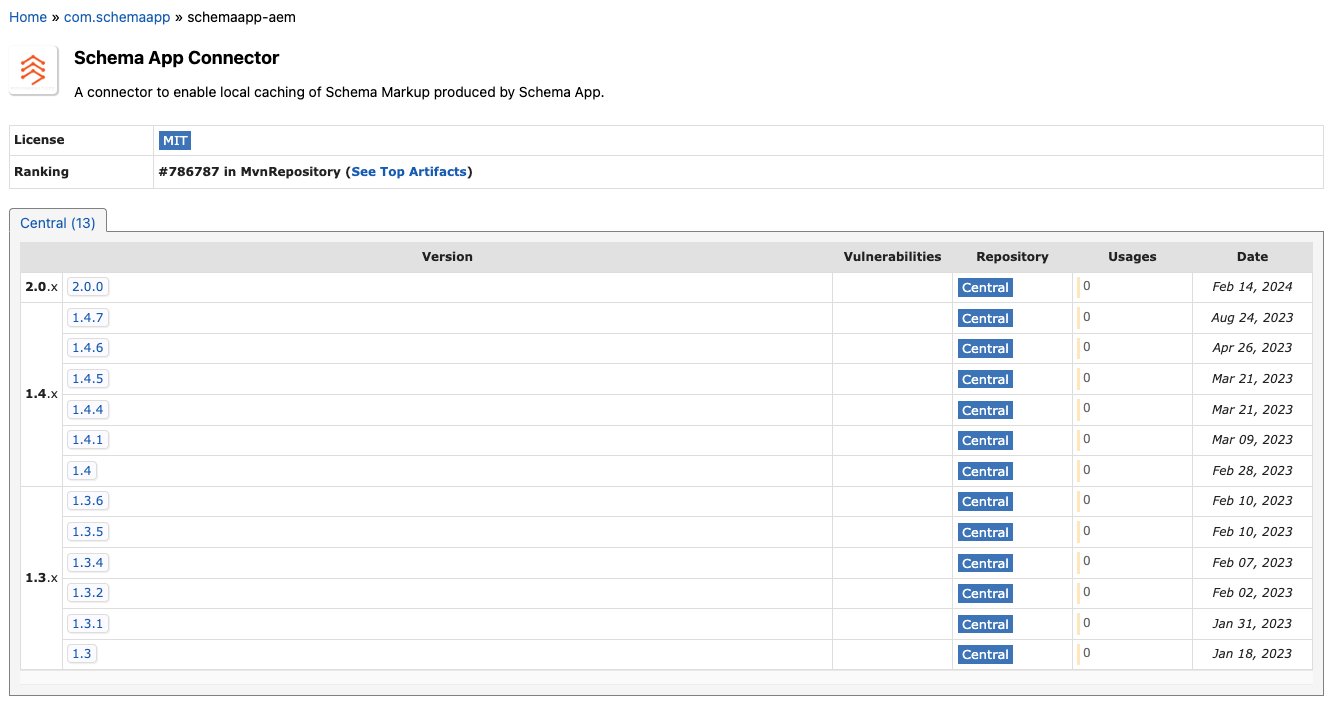Click the Mar 09, 2023 date cell
The image size is (1333, 702).
coord(1252,440)
